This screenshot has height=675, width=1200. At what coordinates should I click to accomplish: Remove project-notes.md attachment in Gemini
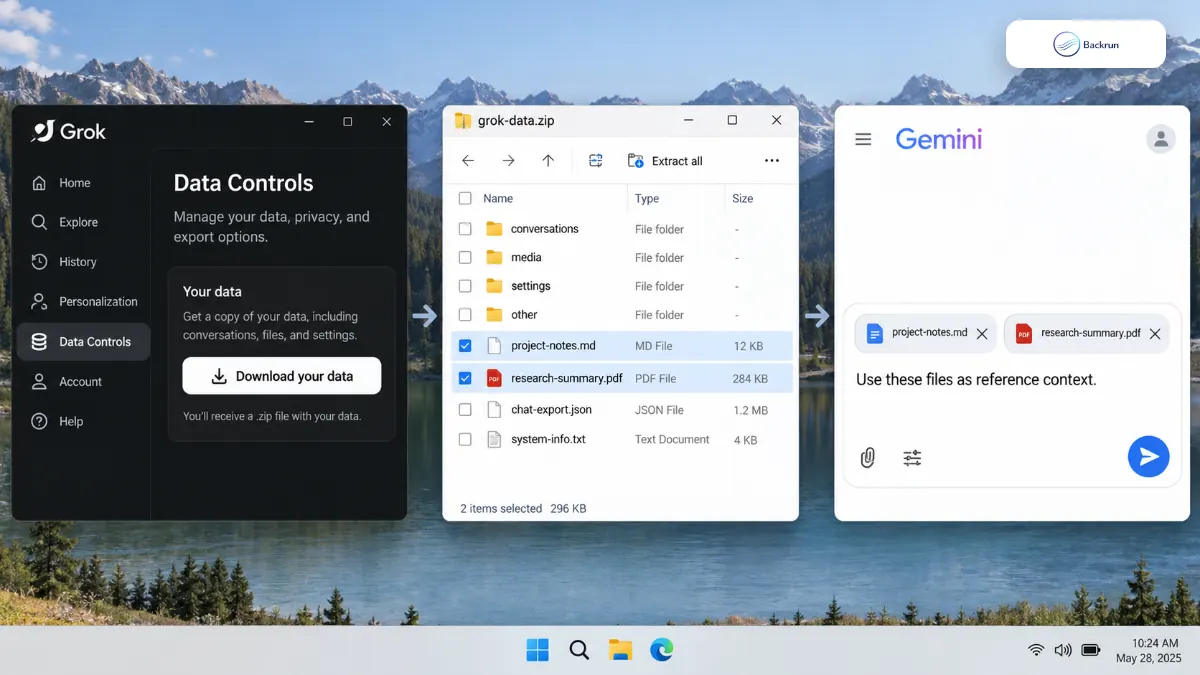pyautogui.click(x=982, y=334)
